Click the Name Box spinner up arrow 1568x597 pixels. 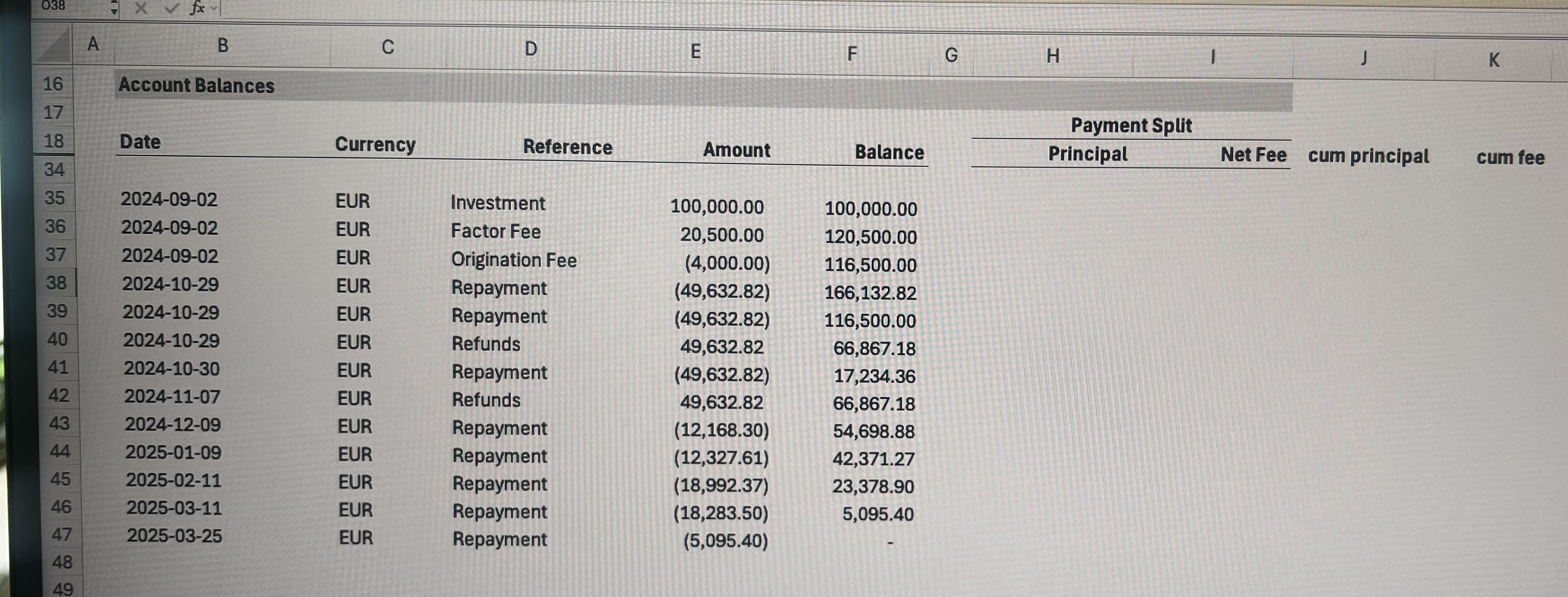(114, 3)
